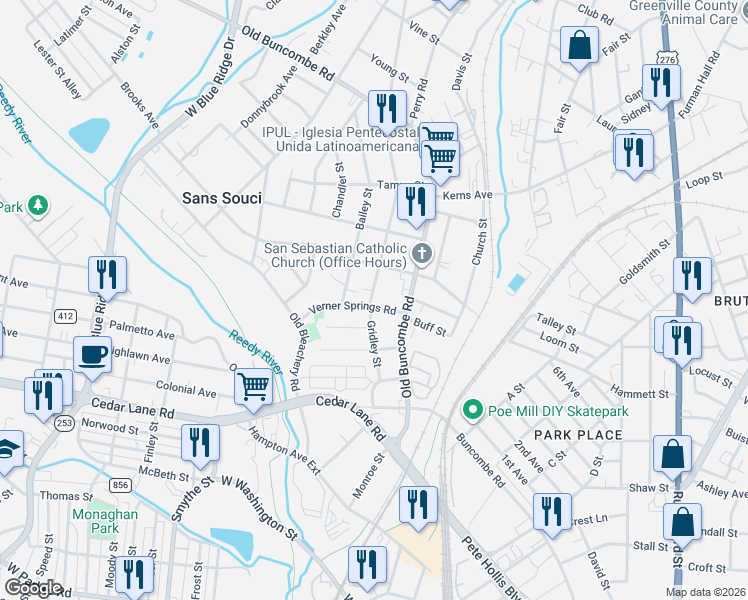The width and height of the screenshot is (748, 600).
Task: Click the Talley St label
Action: (556, 324)
